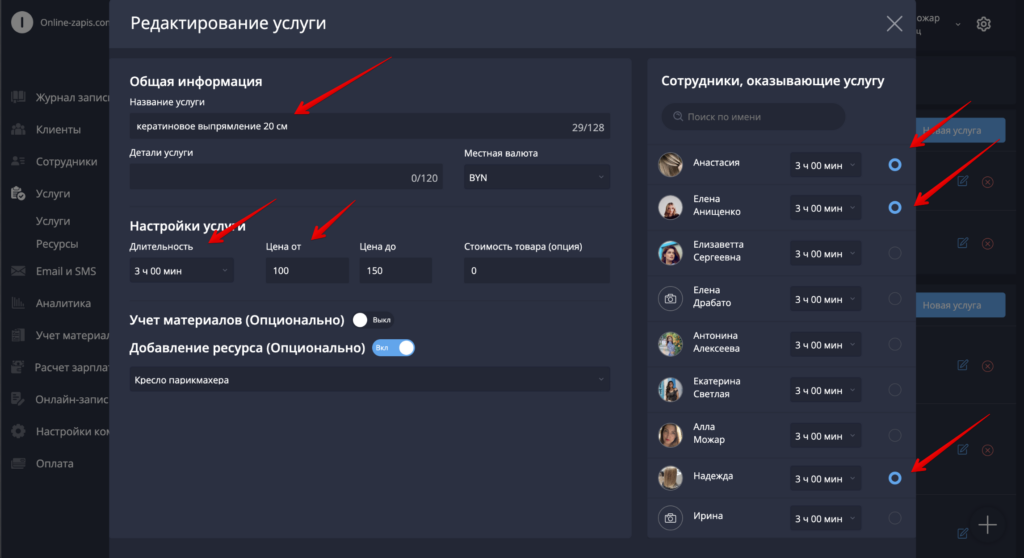Select the radio button for Елизавета Сергеевна

click(x=895, y=253)
